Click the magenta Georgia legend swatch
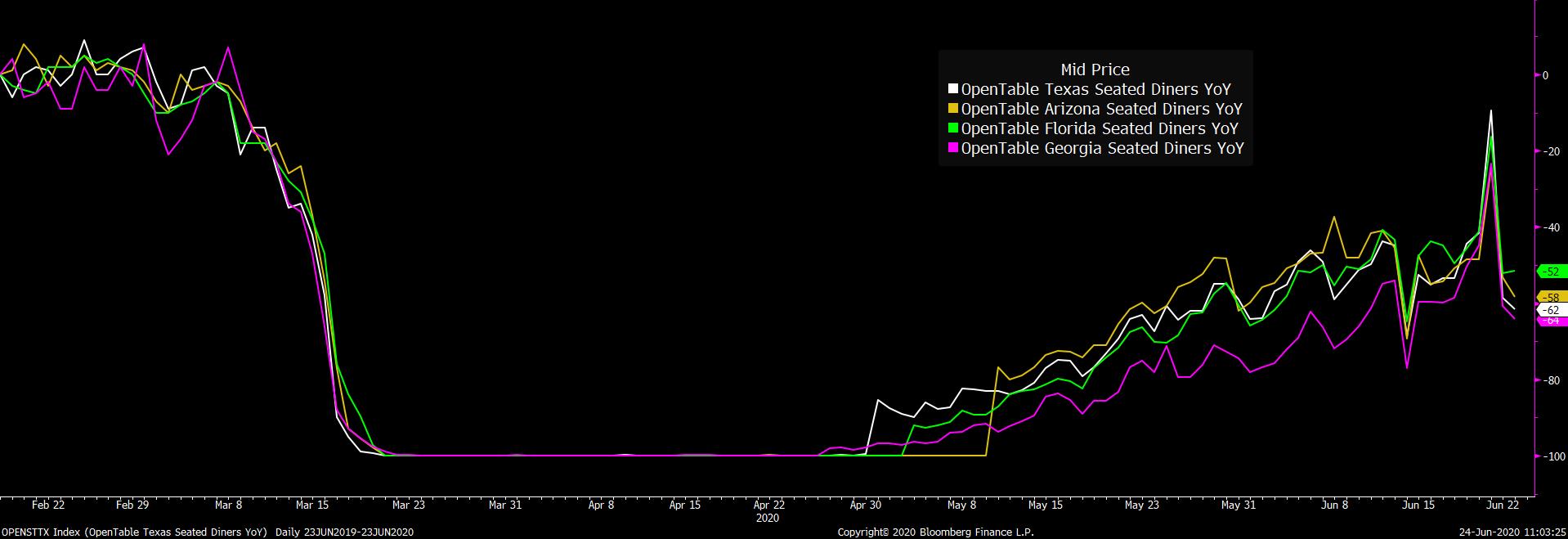Screen dimensions: 1568x539 [x=952, y=149]
